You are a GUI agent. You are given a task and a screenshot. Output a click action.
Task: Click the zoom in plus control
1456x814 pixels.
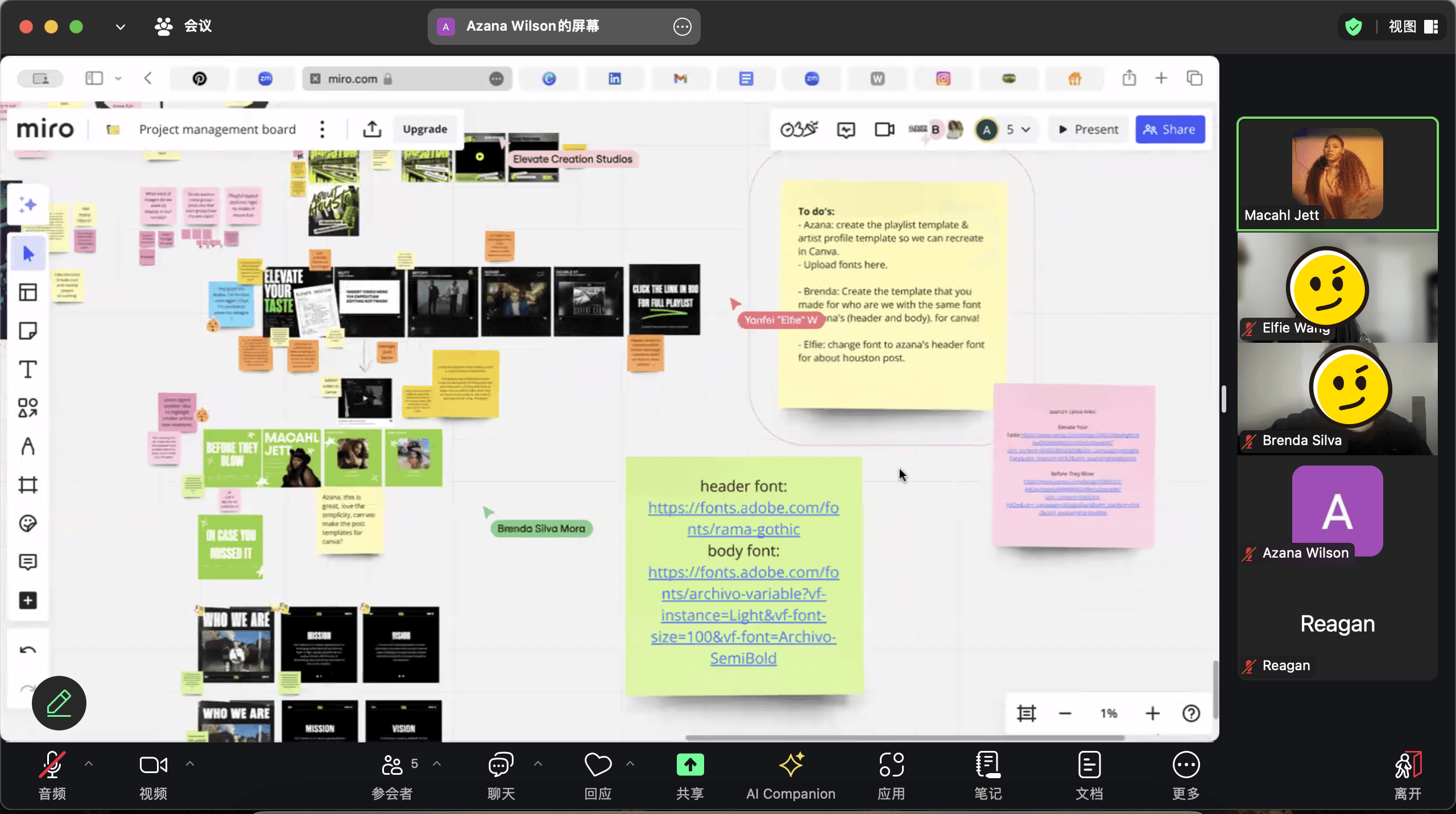1152,713
